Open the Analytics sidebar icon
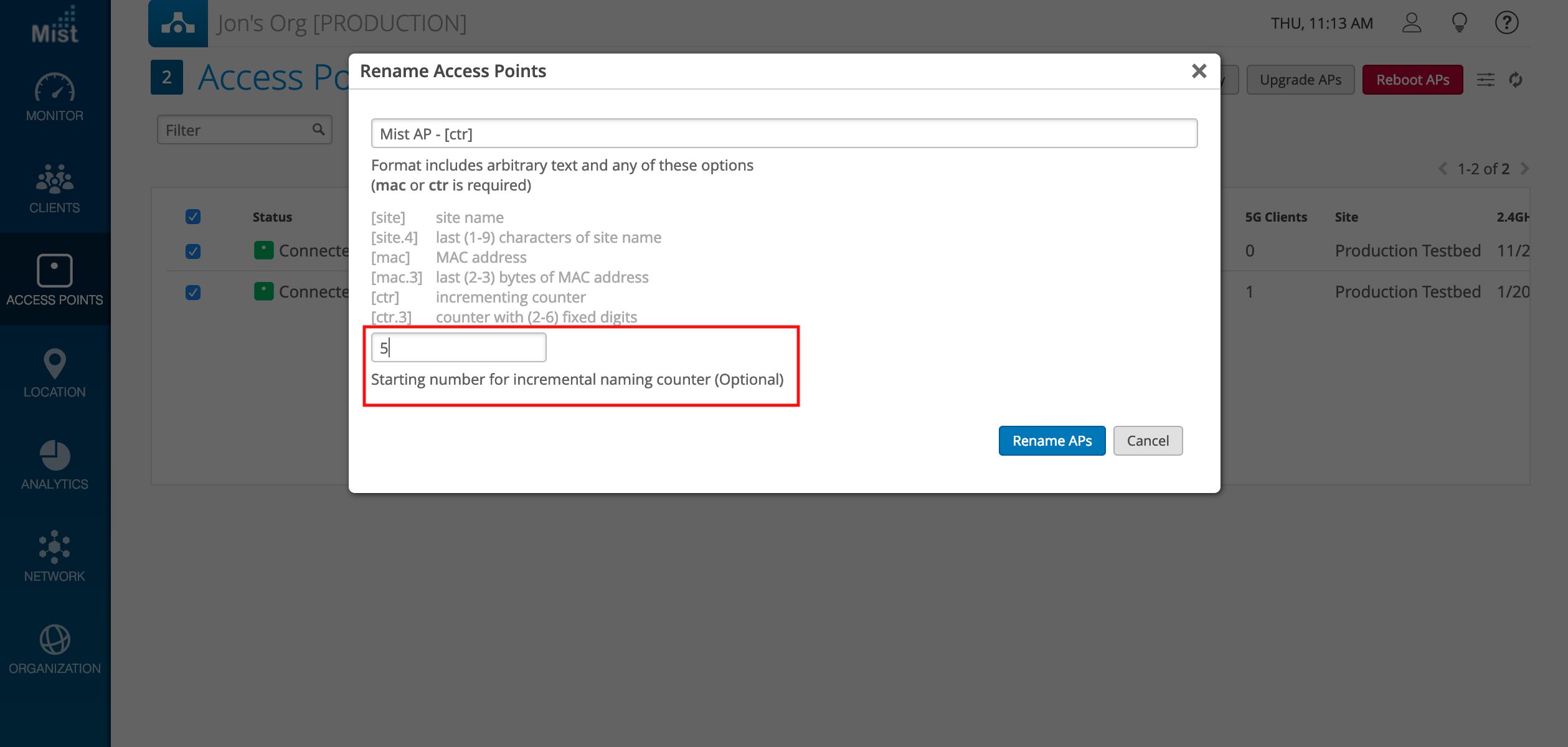 point(55,456)
